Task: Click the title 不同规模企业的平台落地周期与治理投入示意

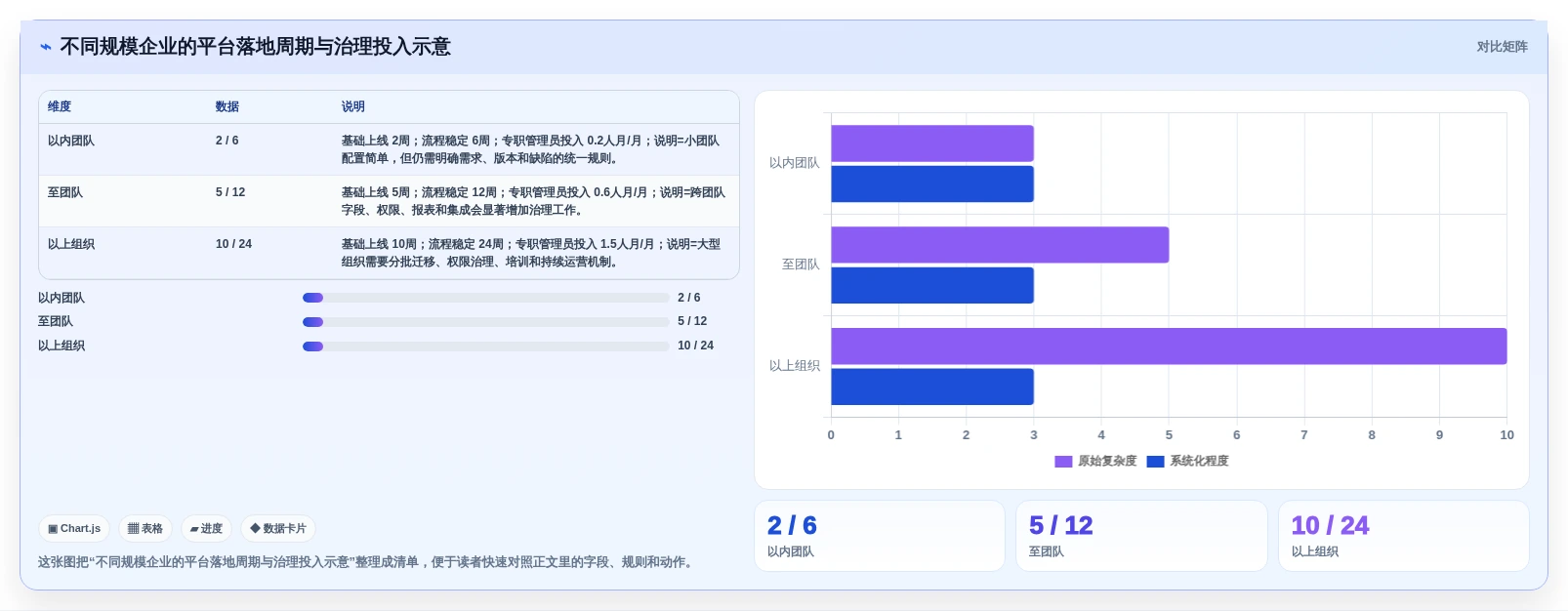Action: coord(255,47)
